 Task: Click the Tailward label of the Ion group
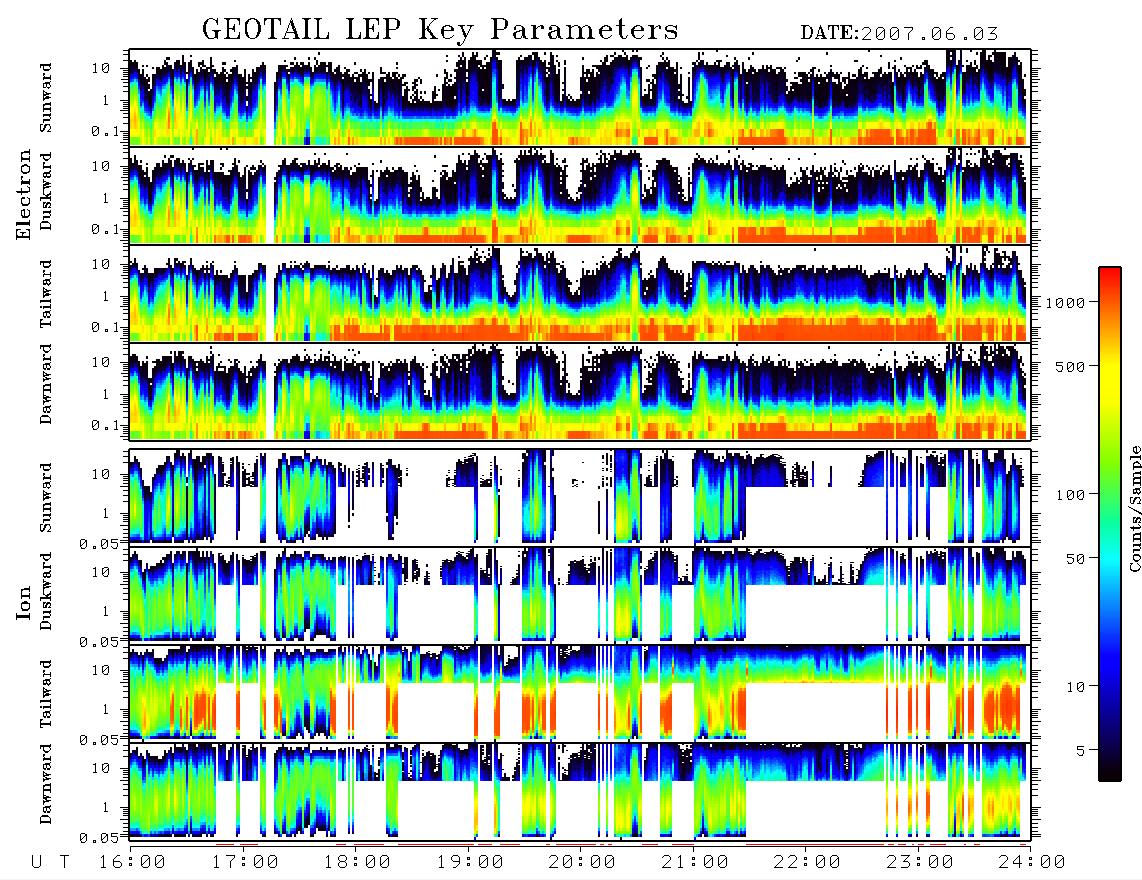click(45, 694)
